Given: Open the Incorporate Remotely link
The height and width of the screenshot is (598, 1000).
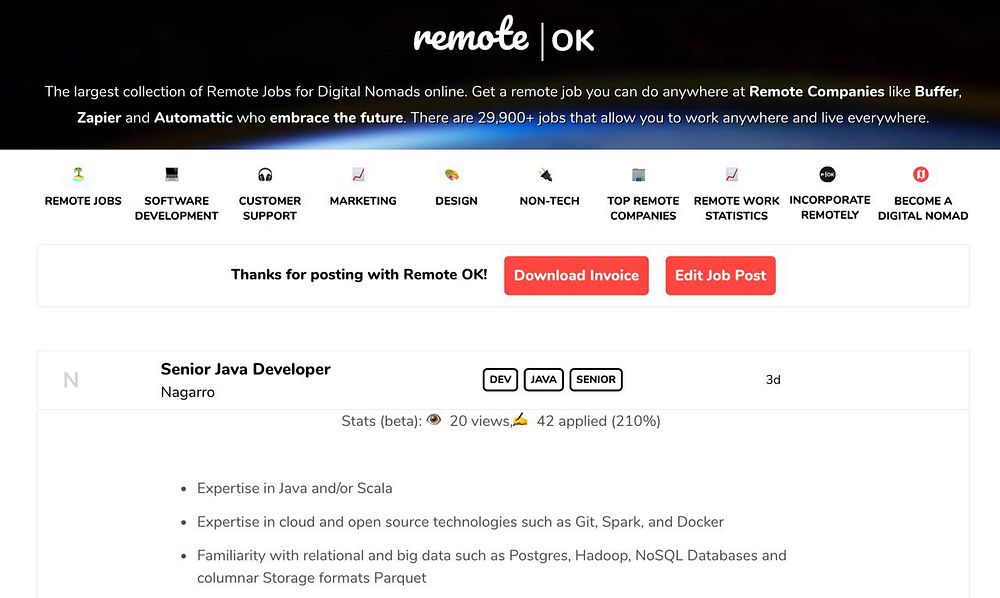Looking at the screenshot, I should click(x=830, y=207).
